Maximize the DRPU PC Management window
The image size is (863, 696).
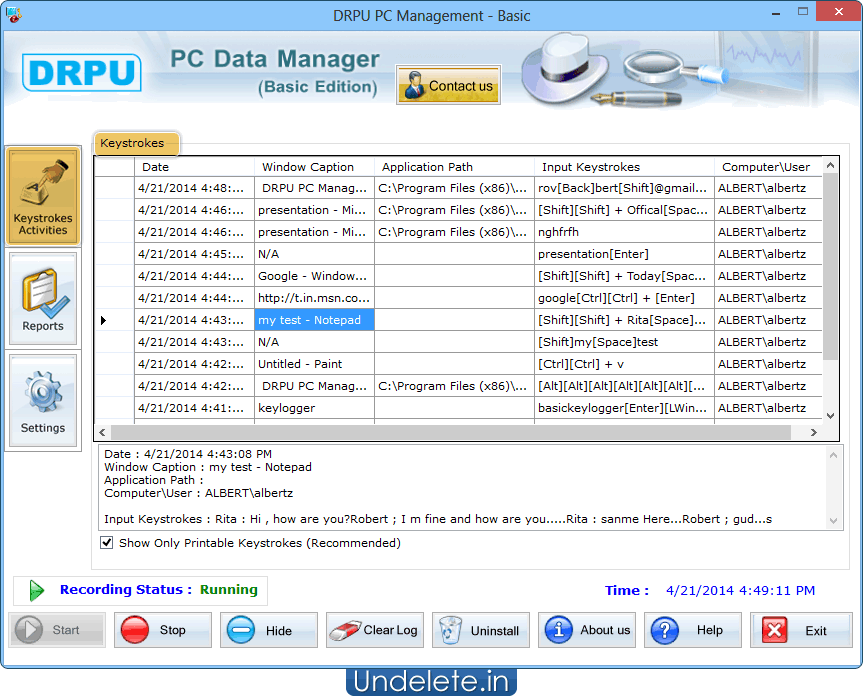click(803, 12)
